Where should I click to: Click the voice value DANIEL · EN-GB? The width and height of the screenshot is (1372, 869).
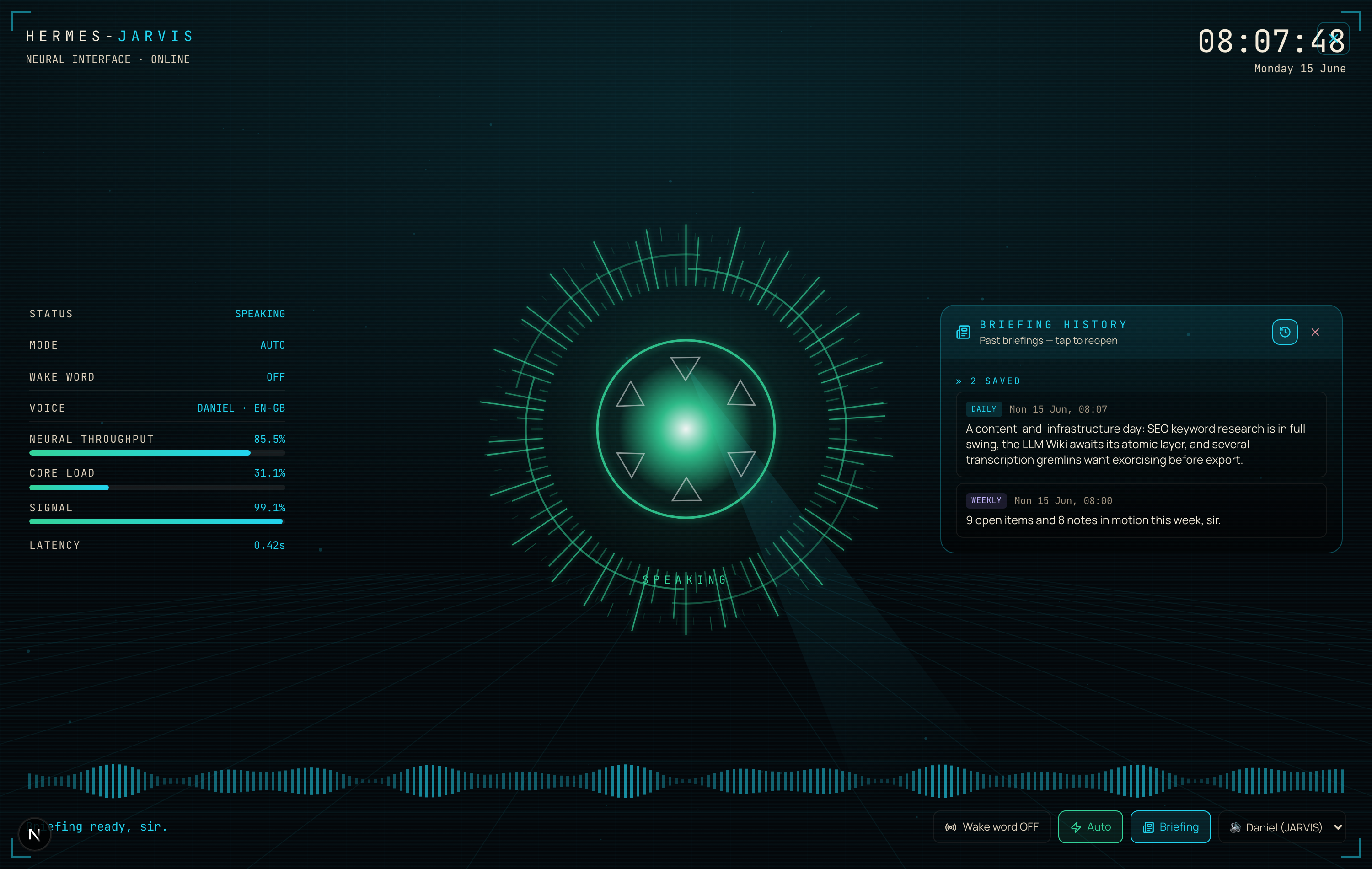tap(241, 408)
